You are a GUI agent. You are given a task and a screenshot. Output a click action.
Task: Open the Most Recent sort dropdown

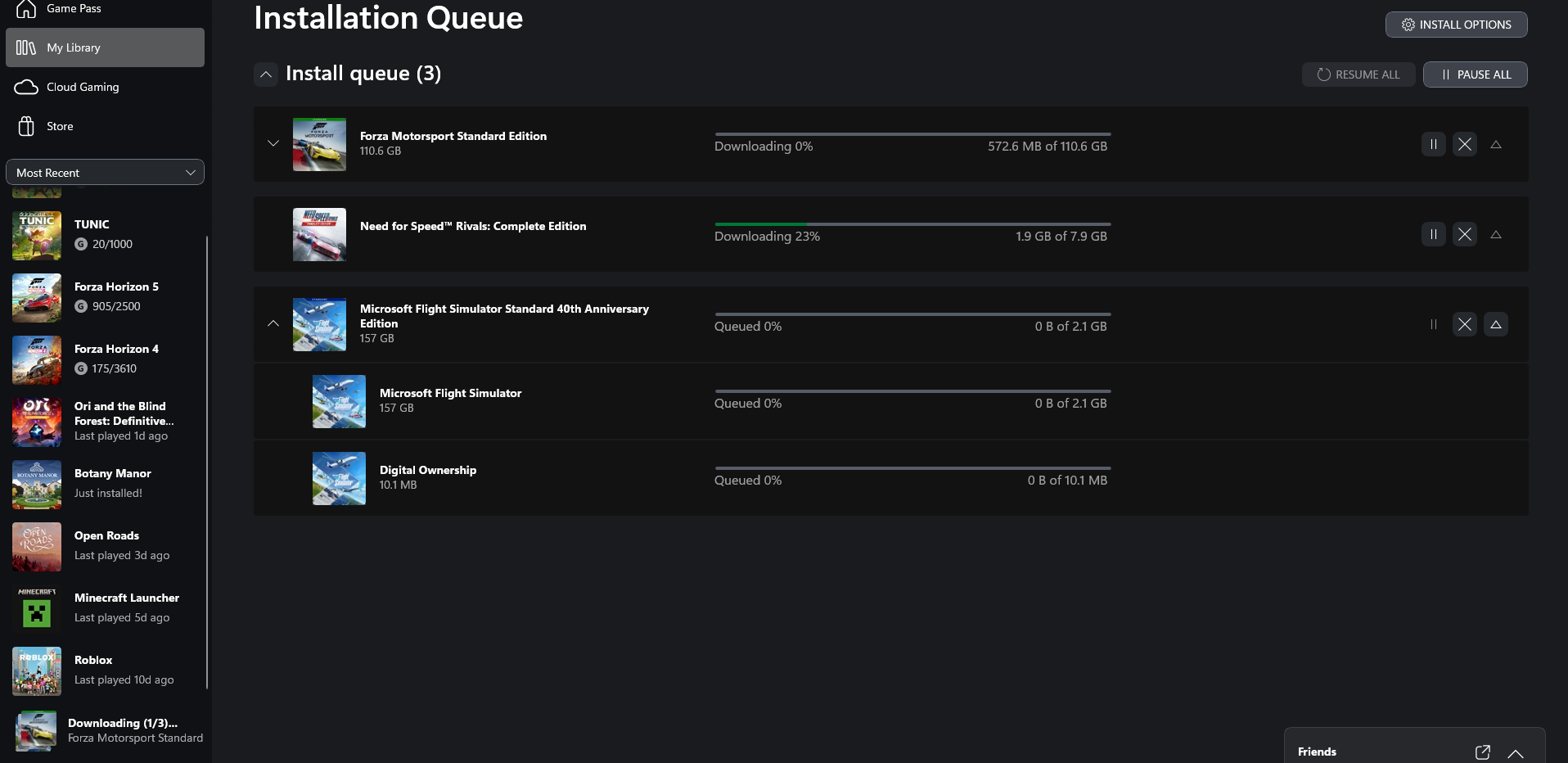pyautogui.click(x=105, y=173)
